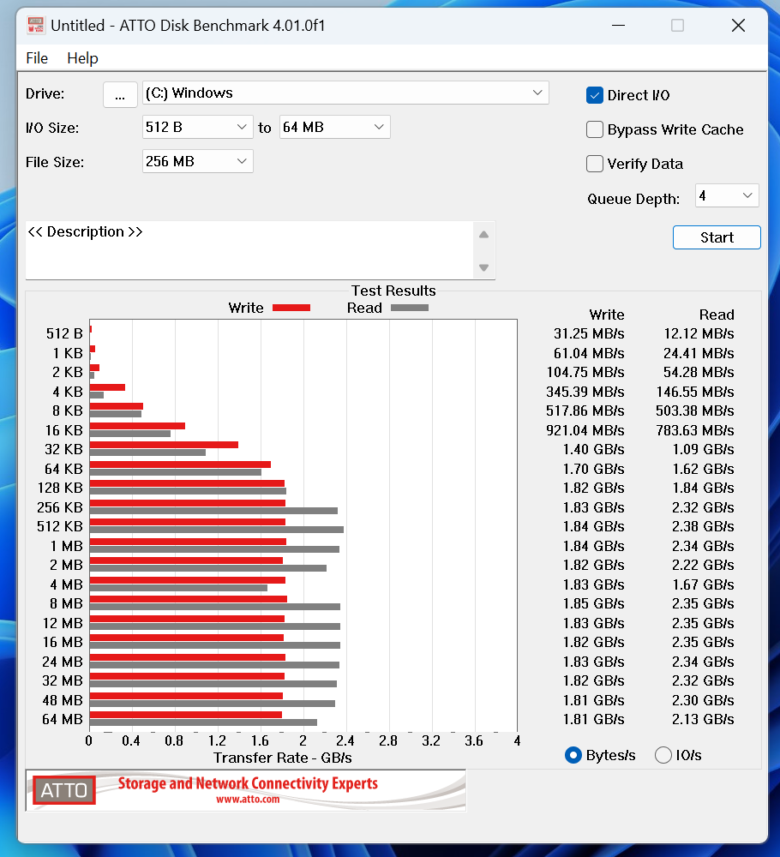Click the read value 2.13 GB/s
Screen dimensions: 780x857
pos(703,719)
